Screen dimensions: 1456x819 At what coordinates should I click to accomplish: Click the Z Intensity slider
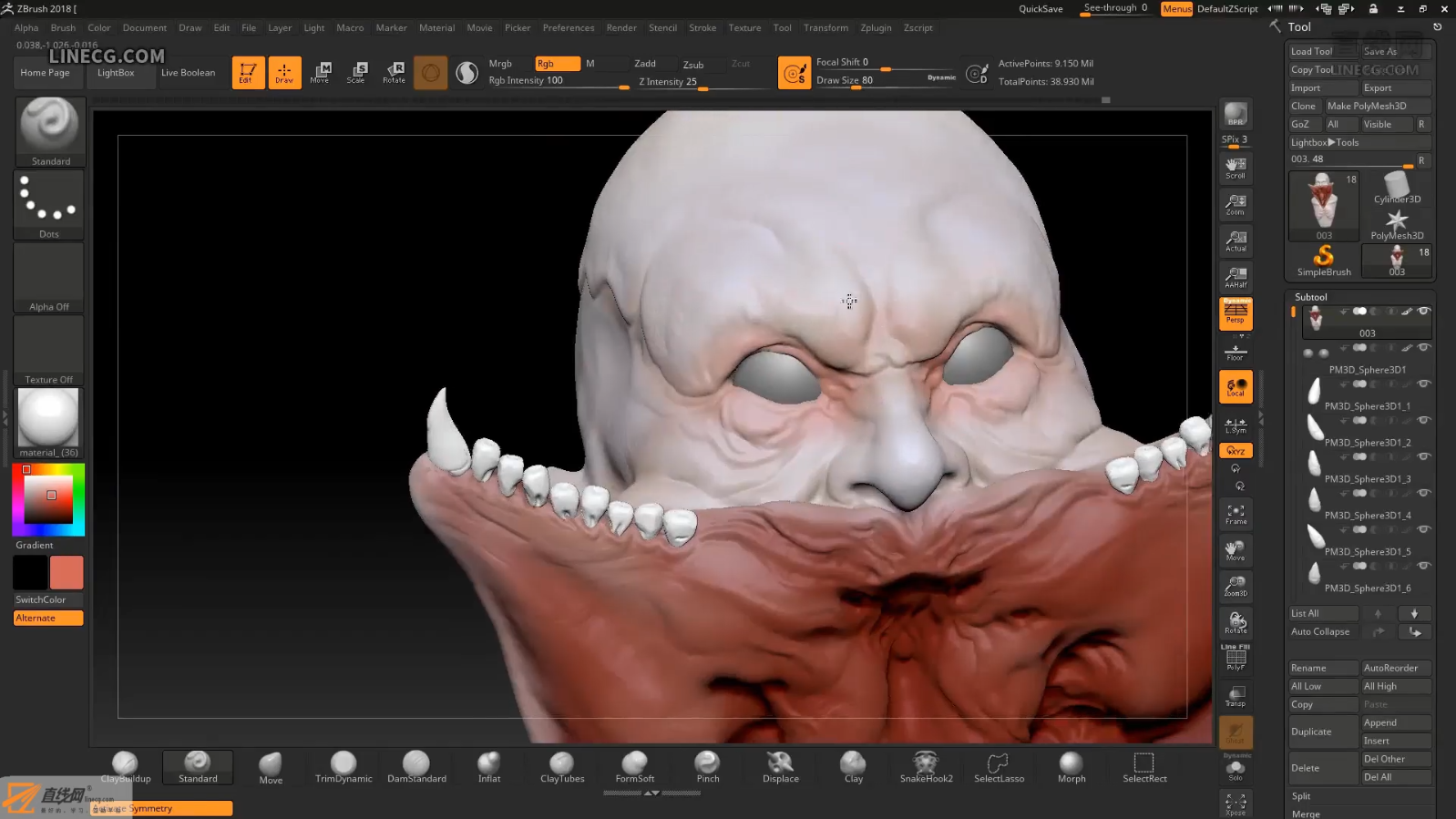pyautogui.click(x=702, y=82)
